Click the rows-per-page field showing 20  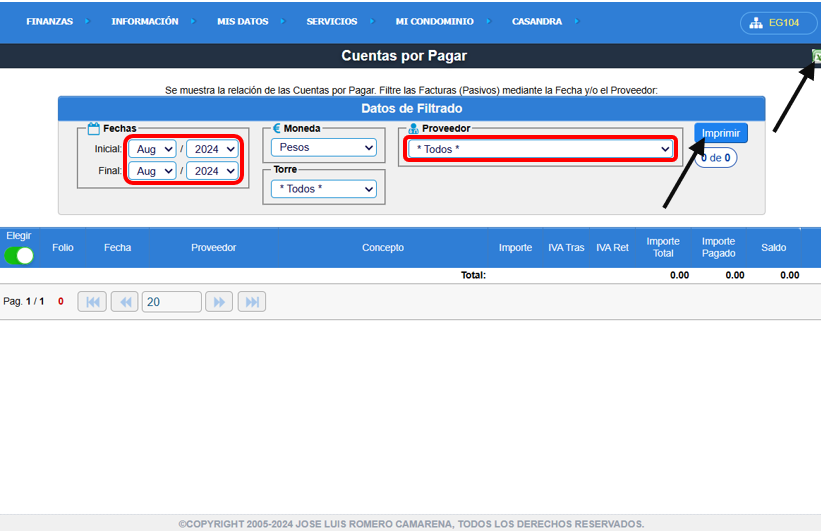click(x=171, y=301)
